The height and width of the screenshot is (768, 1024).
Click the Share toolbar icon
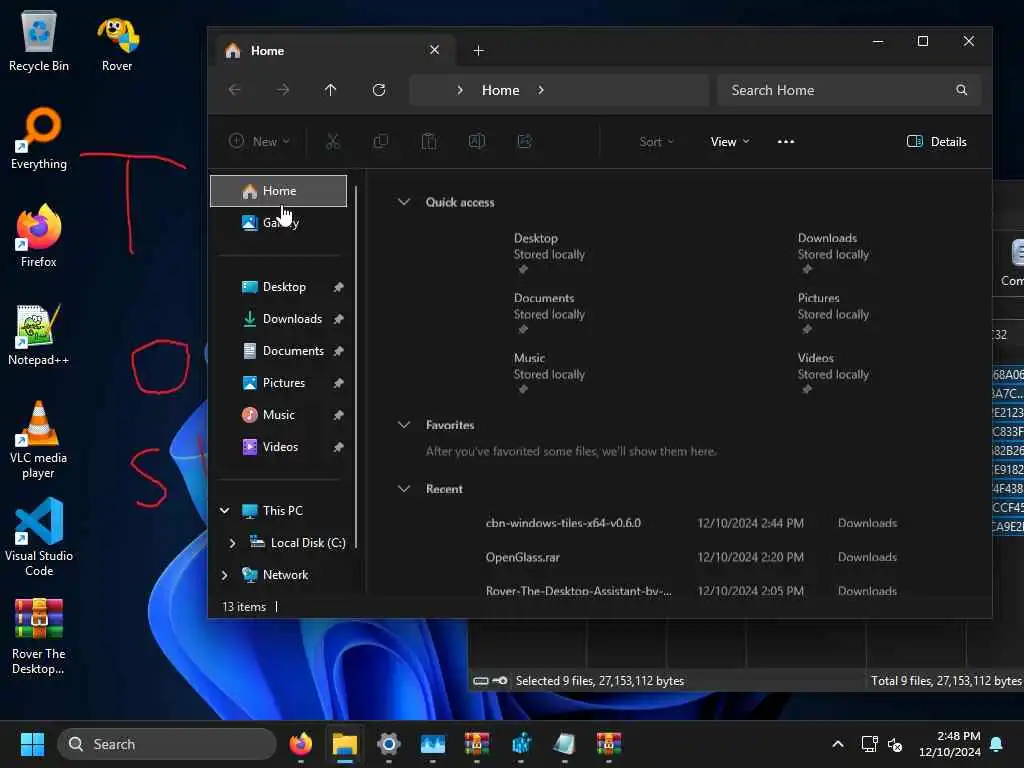525,142
